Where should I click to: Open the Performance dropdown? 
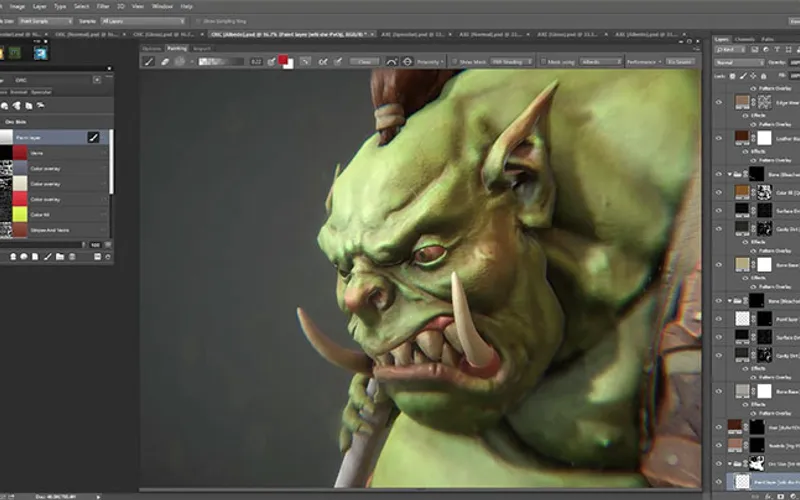click(644, 62)
